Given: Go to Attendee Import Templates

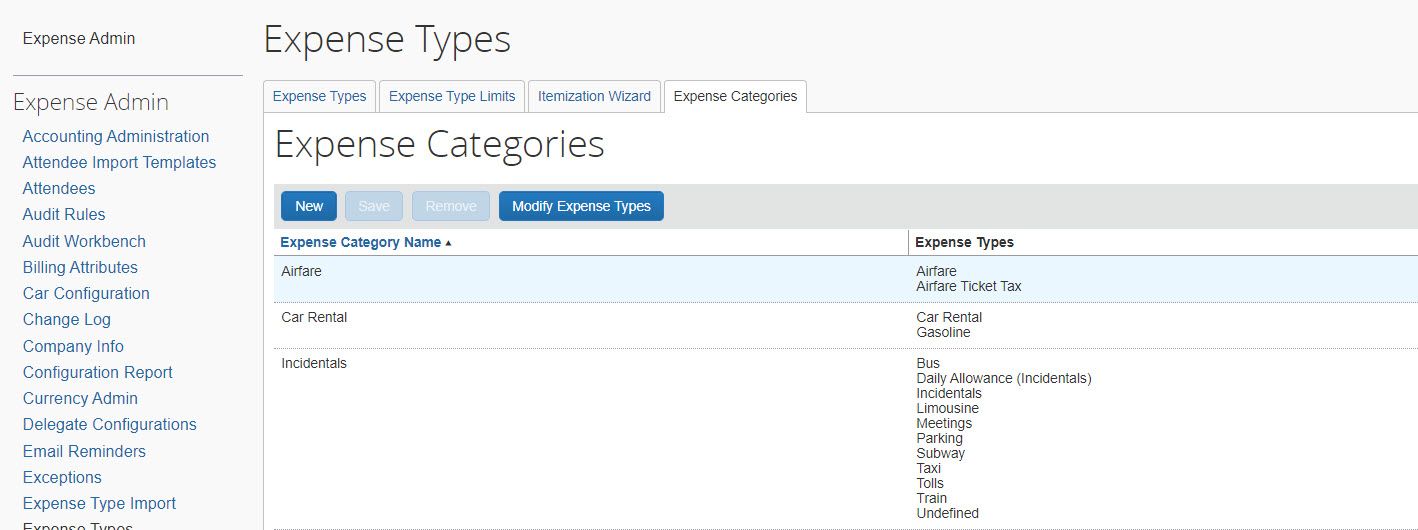Looking at the screenshot, I should click(x=119, y=162).
